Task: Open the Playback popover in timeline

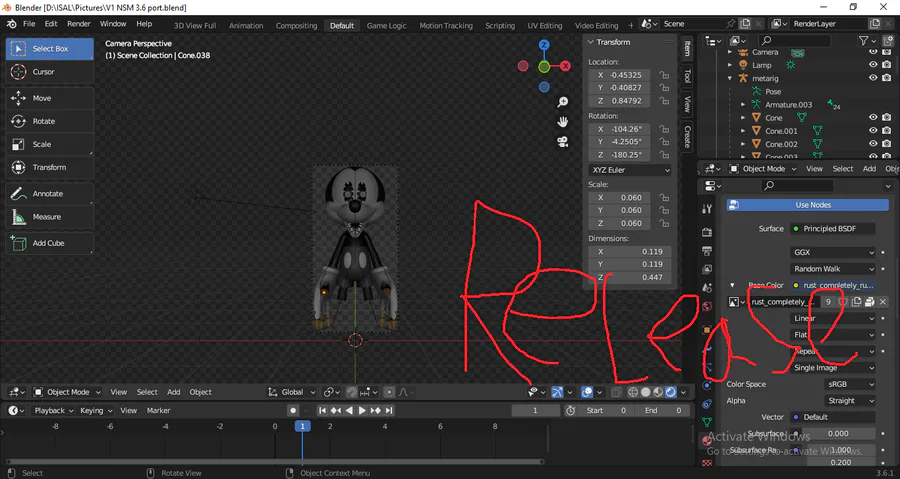Action: coord(54,411)
